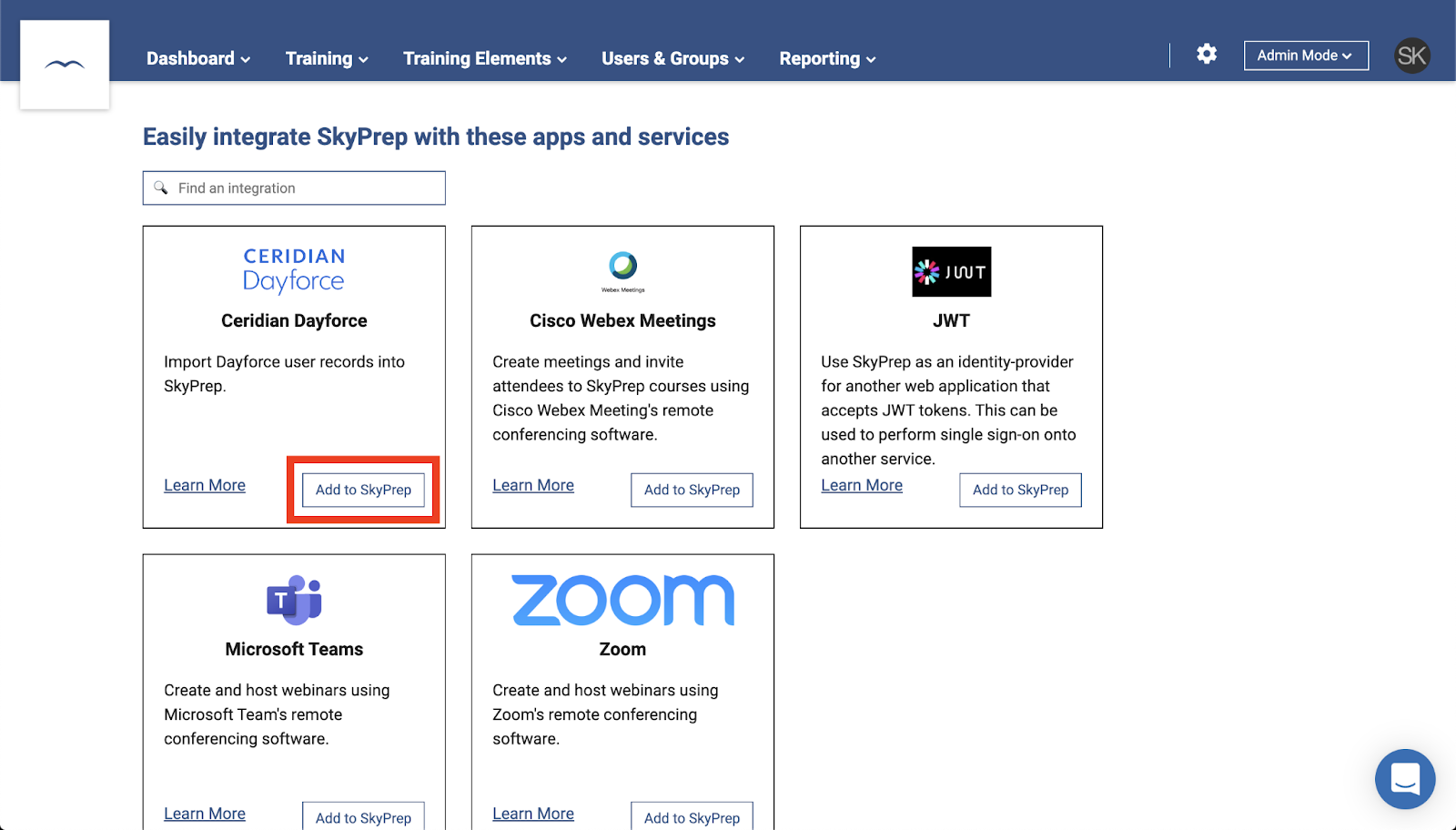Viewport: 1456px width, 830px height.
Task: Click 'Create meetings and invite attendees' description
Action: pos(621,399)
